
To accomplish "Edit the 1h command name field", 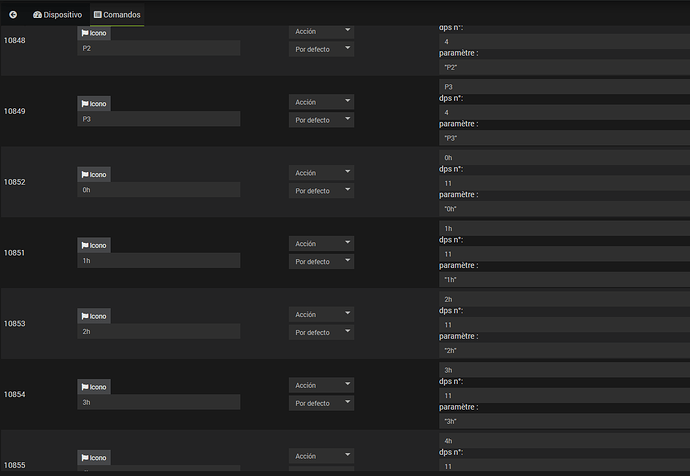I will (x=158, y=261).
